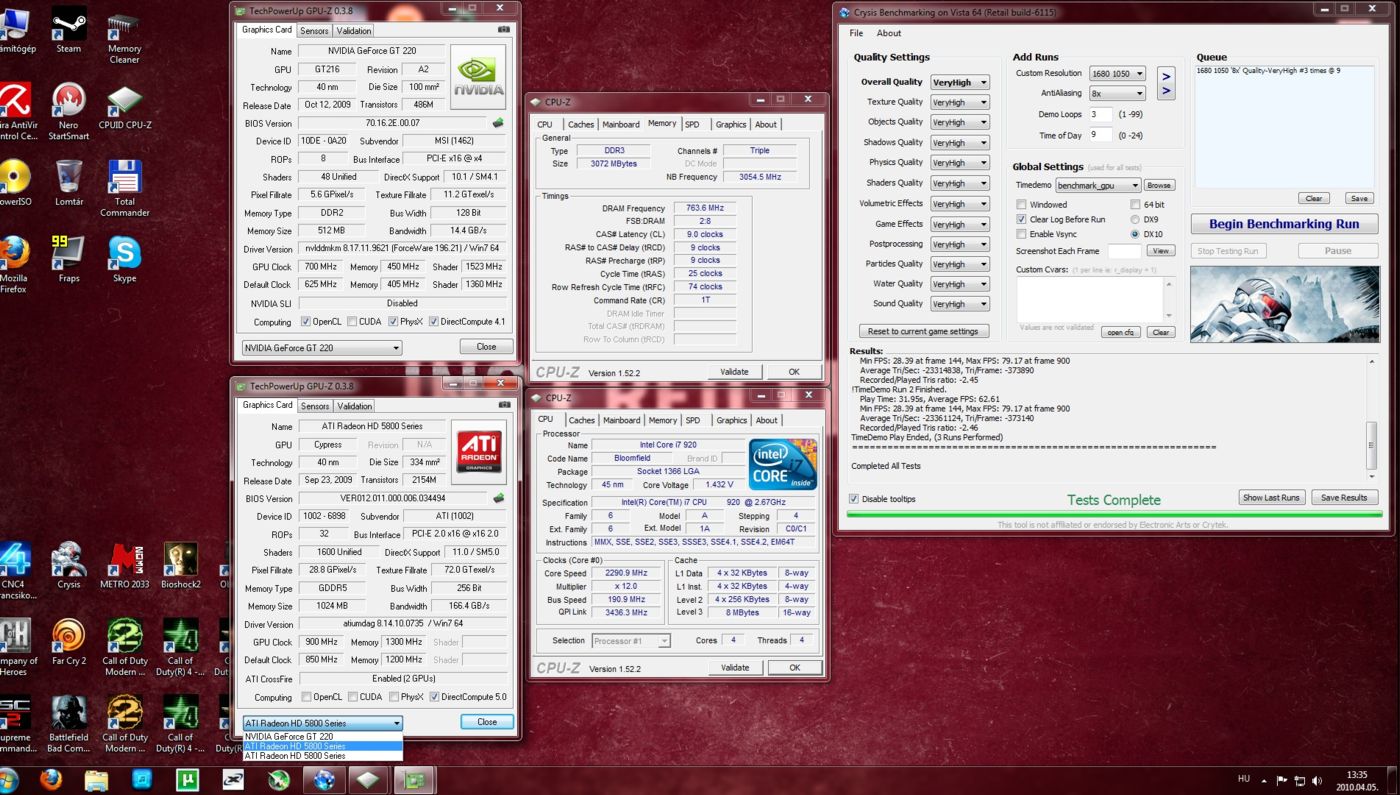Click the Intel Core i7 logo in CPU-Z

point(782,464)
